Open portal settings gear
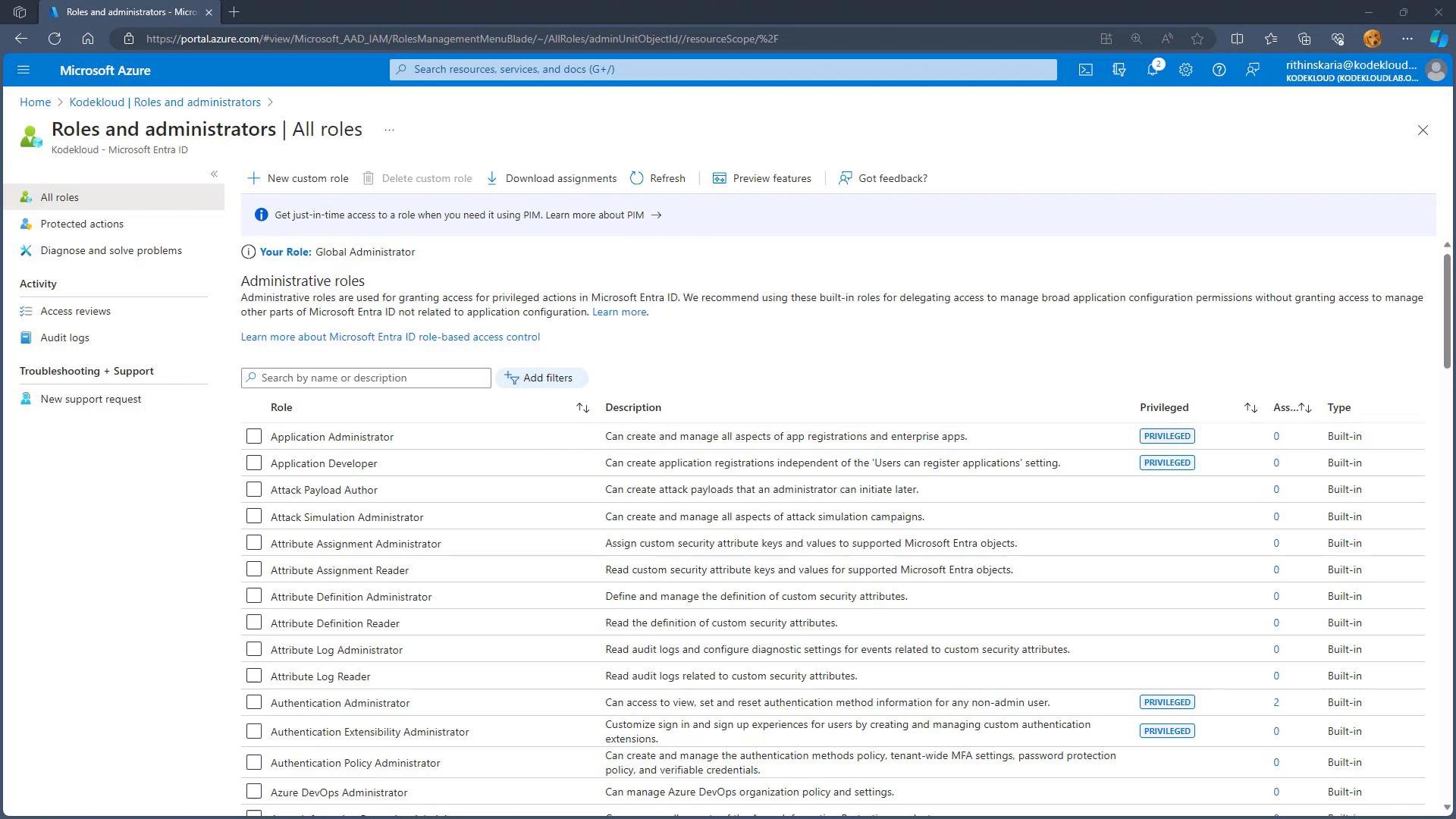This screenshot has width=1456, height=819. pos(1185,70)
